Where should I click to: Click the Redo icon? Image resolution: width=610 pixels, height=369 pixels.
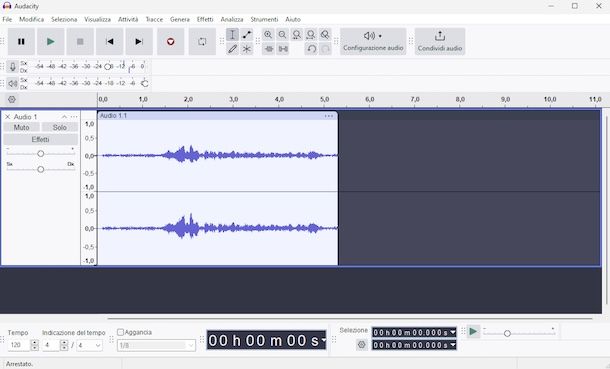click(325, 49)
